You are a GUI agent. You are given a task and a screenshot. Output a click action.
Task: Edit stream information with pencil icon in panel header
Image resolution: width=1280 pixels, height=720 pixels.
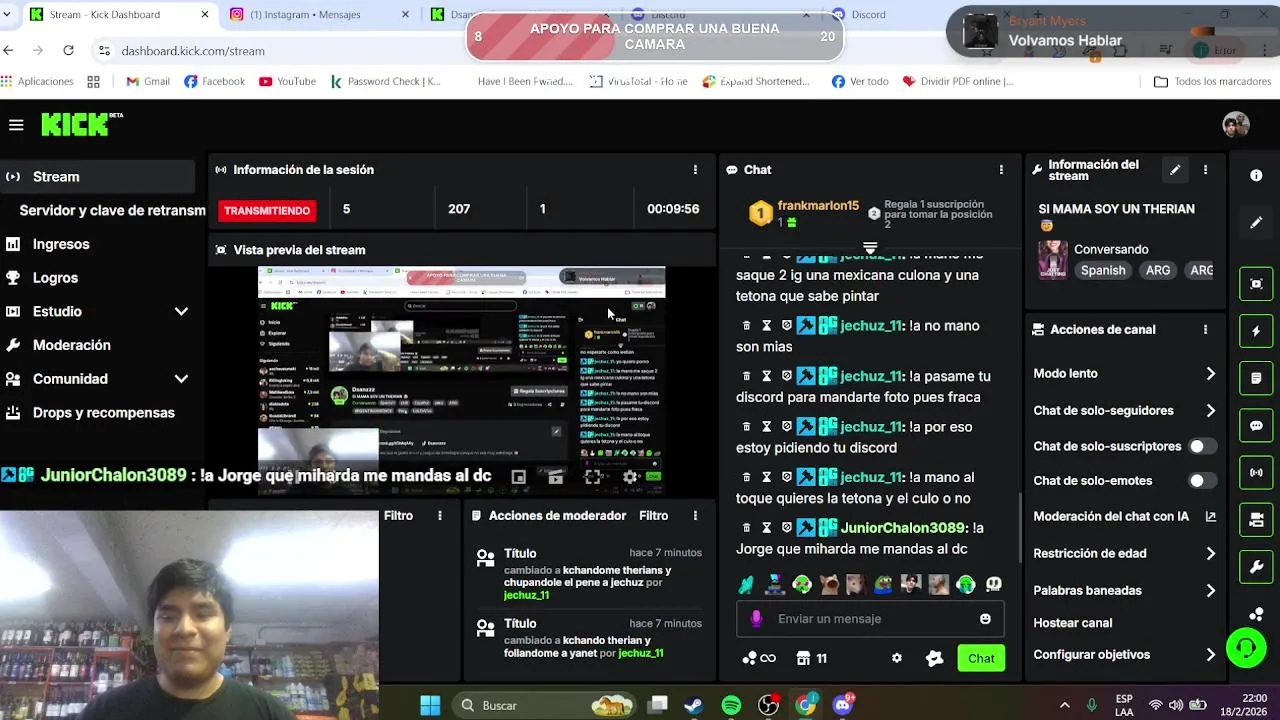pyautogui.click(x=1175, y=170)
